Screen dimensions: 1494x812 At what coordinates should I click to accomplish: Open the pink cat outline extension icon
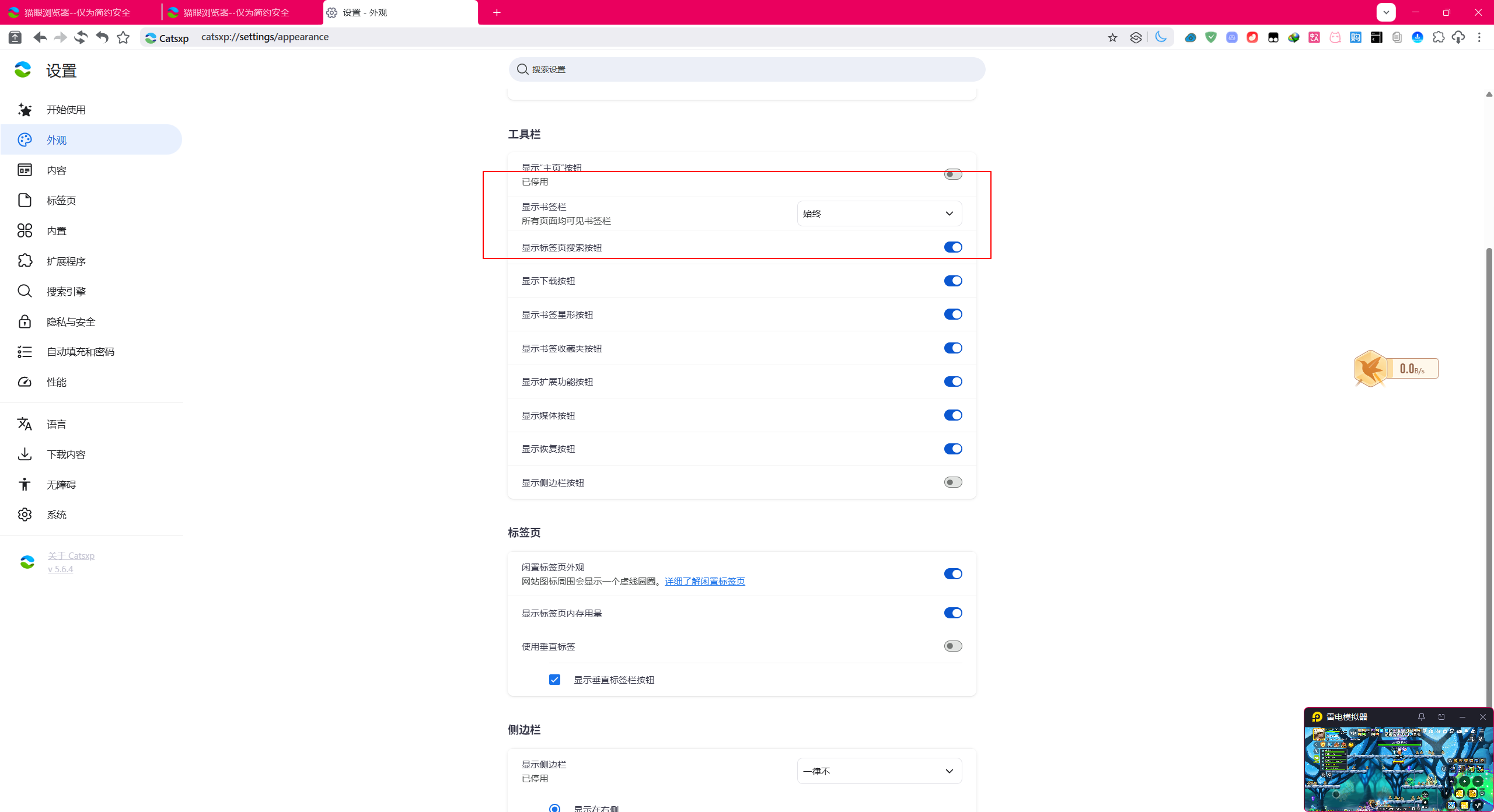[1335, 37]
